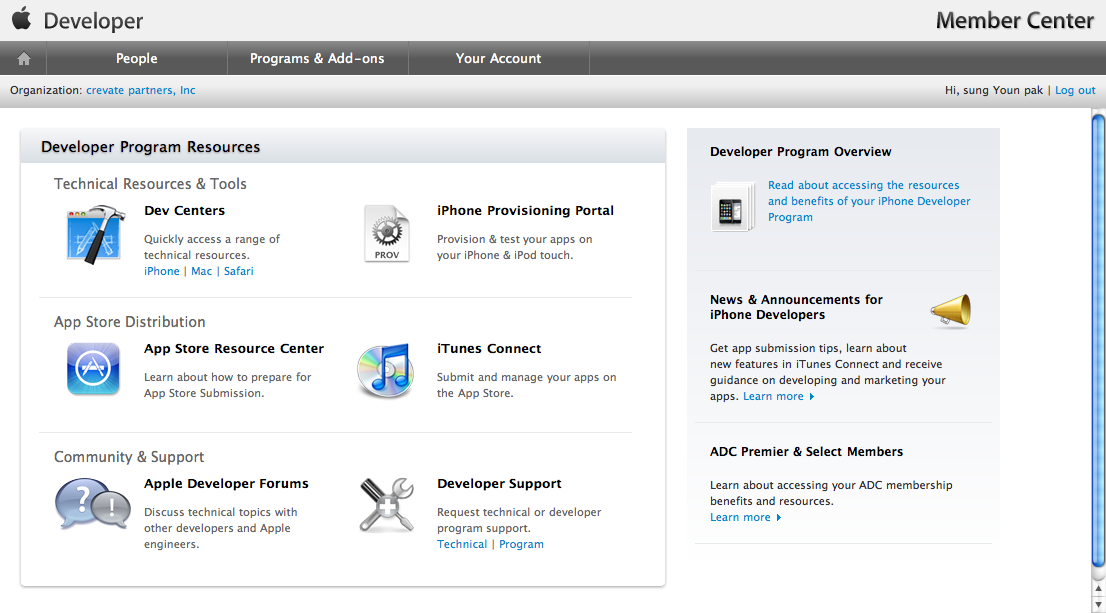Click ADC Premier & Select Members heading
Viewport: 1106px width, 613px height.
(x=806, y=451)
